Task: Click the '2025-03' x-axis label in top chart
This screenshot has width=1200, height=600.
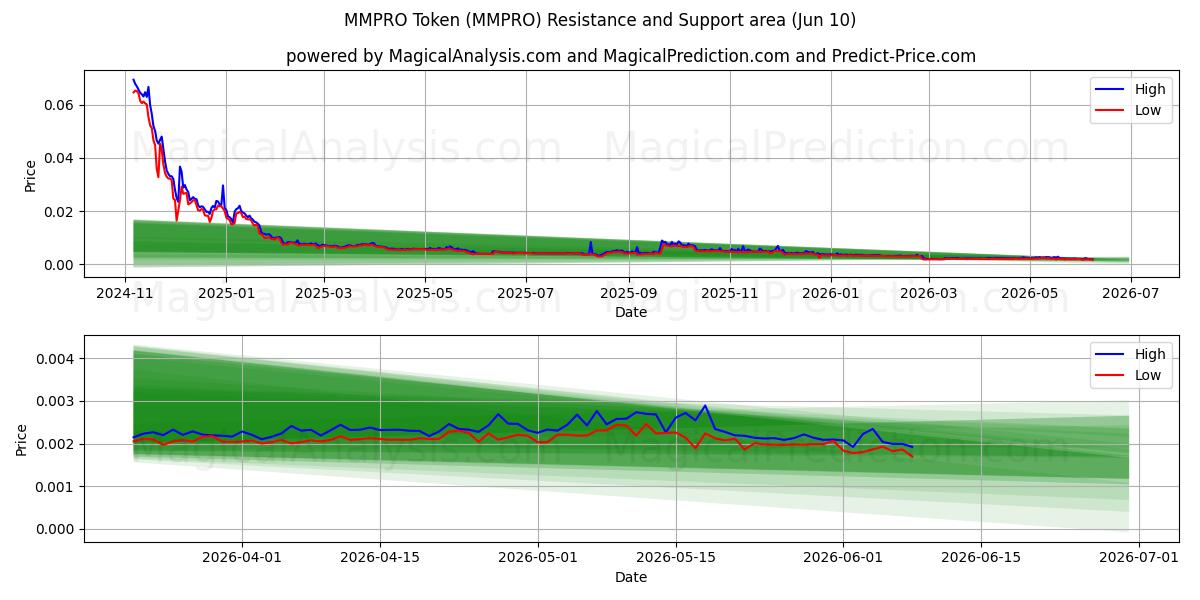Action: coord(323,293)
